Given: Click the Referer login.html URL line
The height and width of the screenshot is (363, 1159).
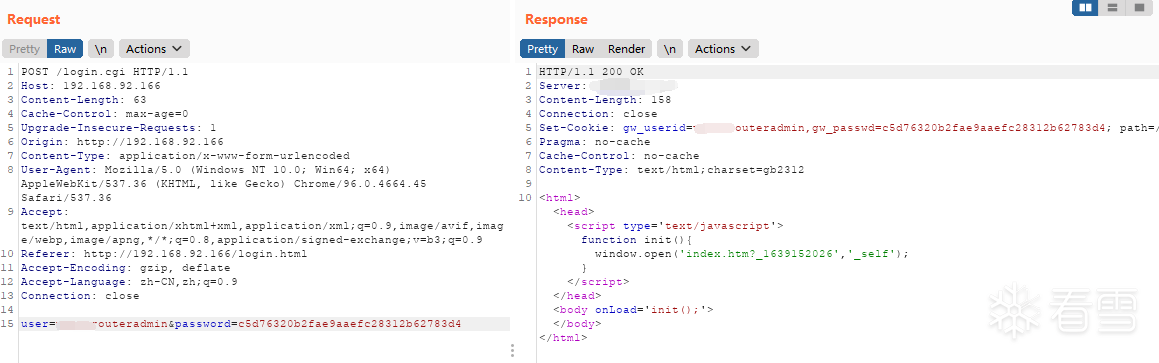Looking at the screenshot, I should [164, 254].
